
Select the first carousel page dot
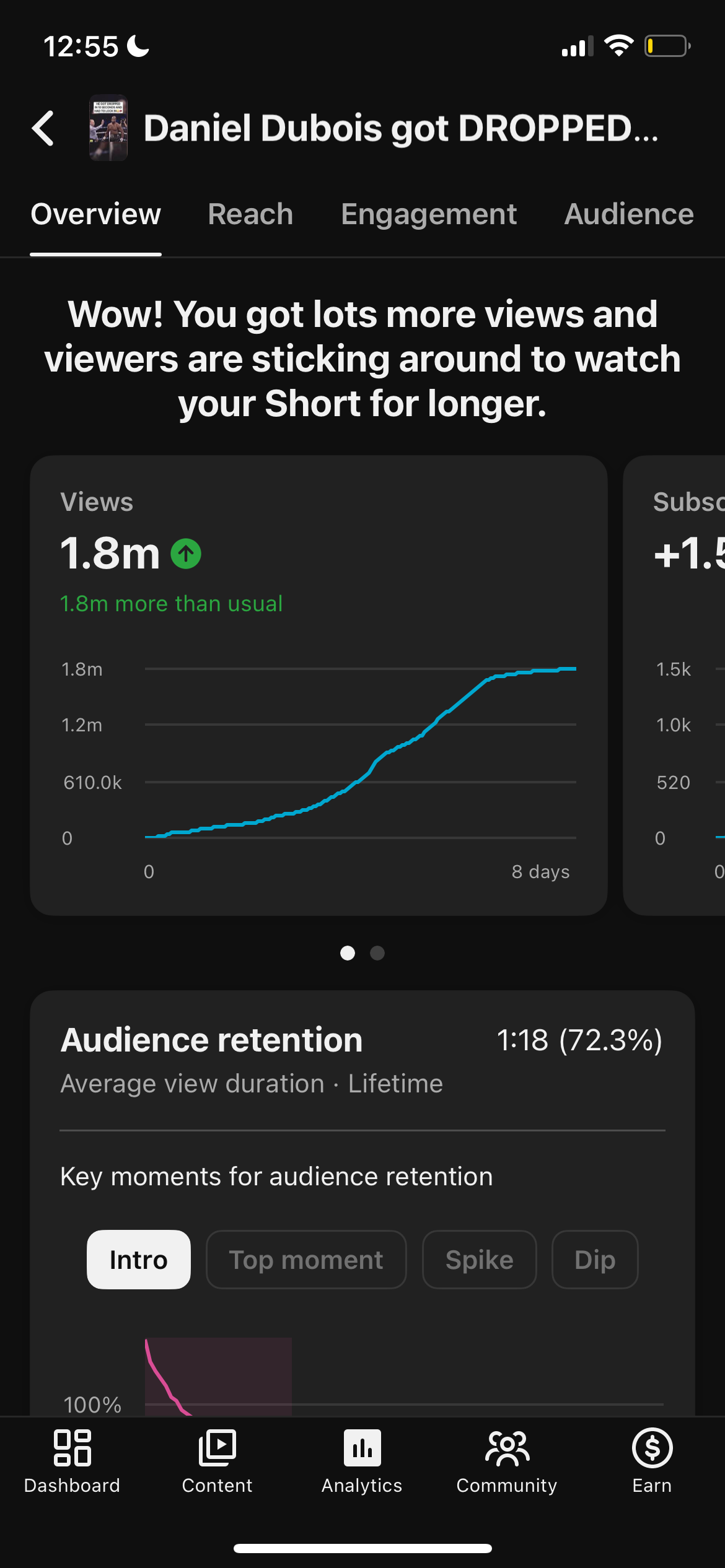(348, 953)
